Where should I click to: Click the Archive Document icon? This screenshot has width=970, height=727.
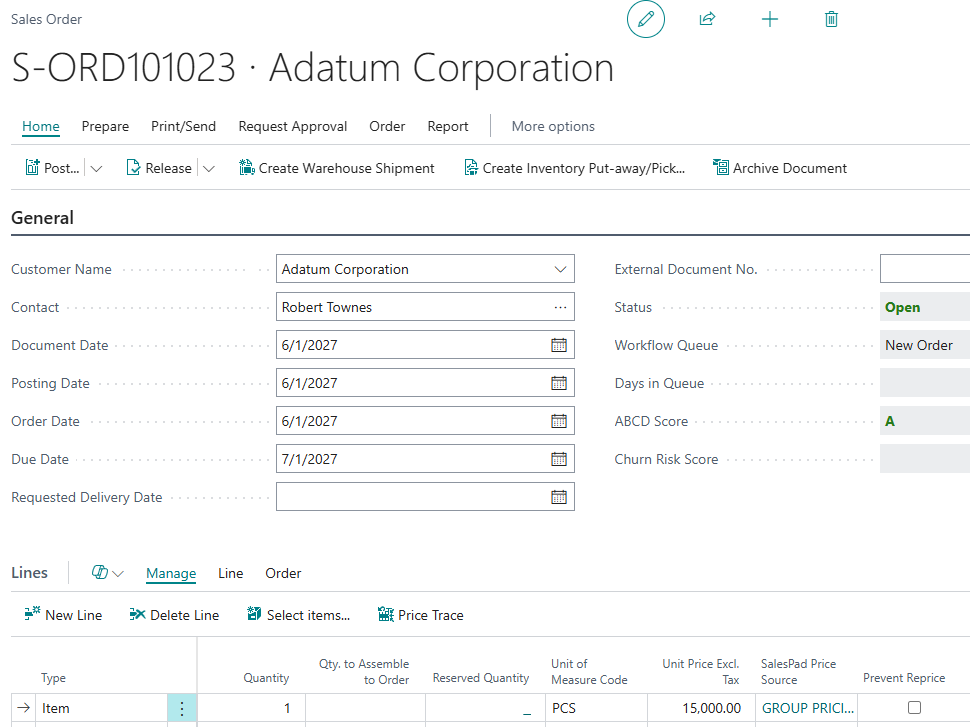point(721,168)
